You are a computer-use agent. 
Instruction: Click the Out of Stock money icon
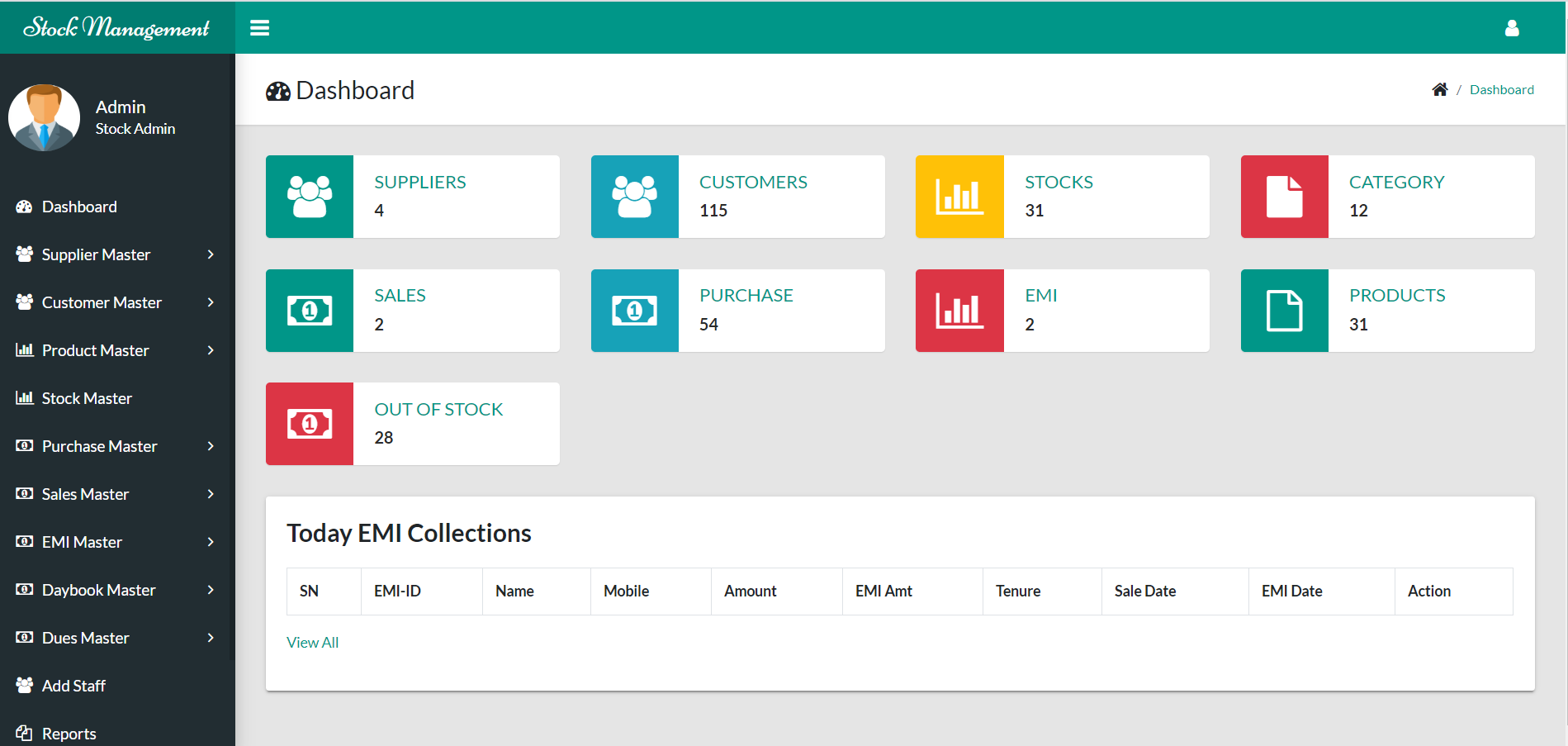coord(310,424)
